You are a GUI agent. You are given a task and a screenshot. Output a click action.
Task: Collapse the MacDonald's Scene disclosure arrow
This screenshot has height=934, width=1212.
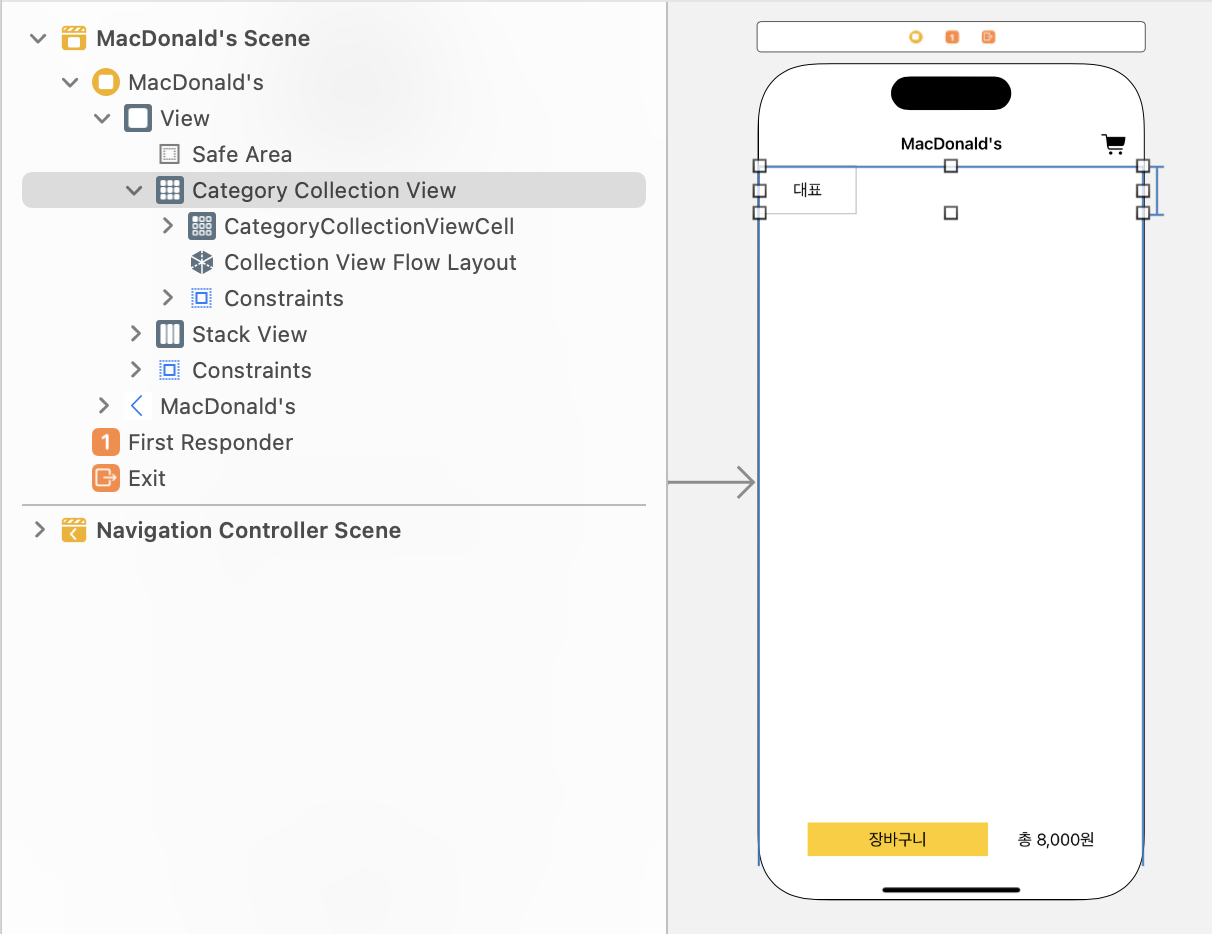coord(38,39)
